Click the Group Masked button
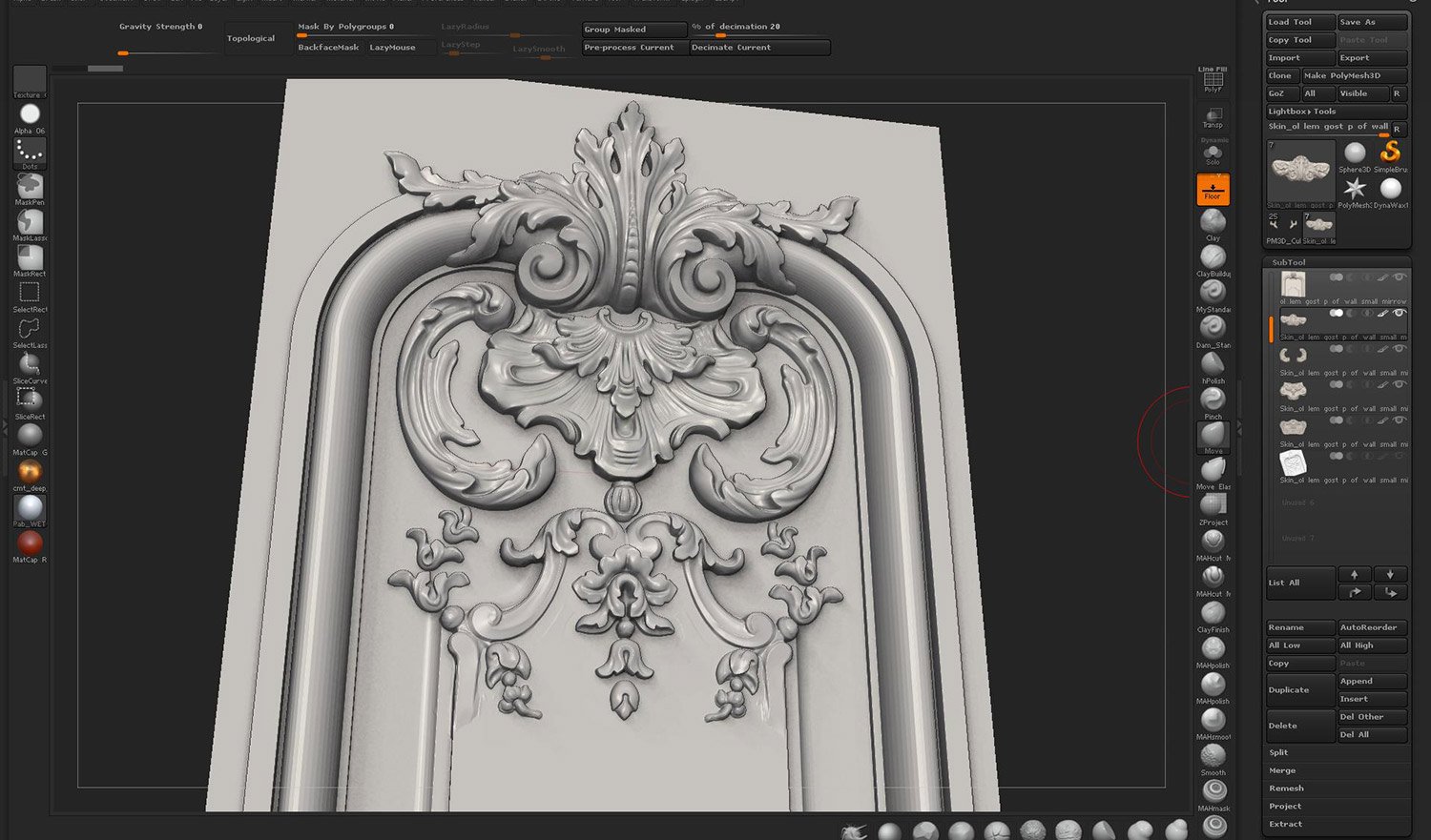The width and height of the screenshot is (1431, 840). [635, 30]
